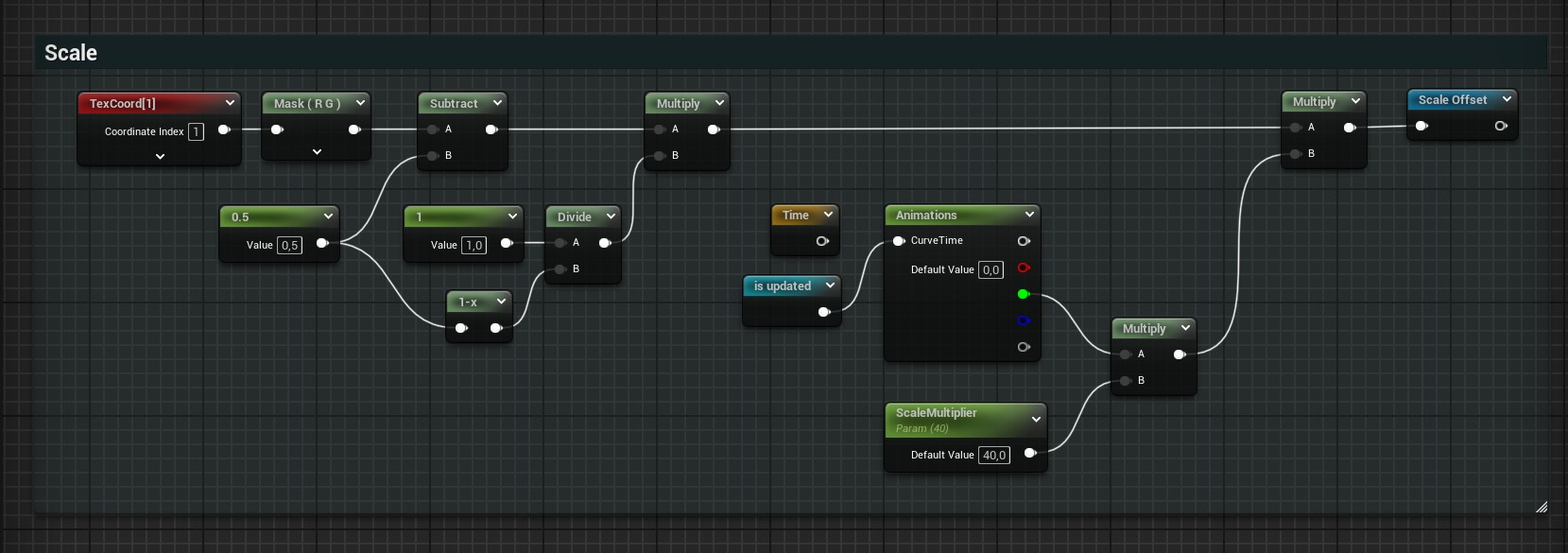Click the Mask (R G) input pin
The image size is (1568, 553).
coord(277,130)
